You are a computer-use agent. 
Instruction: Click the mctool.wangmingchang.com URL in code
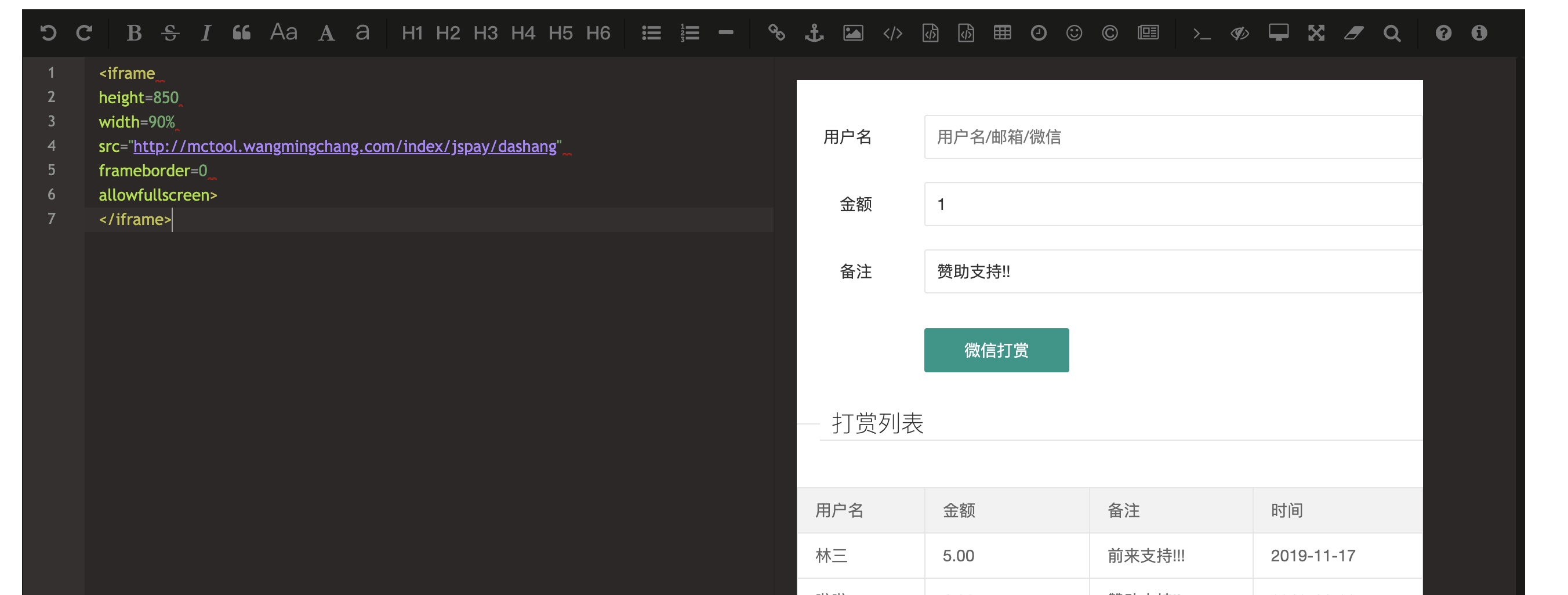point(344,146)
